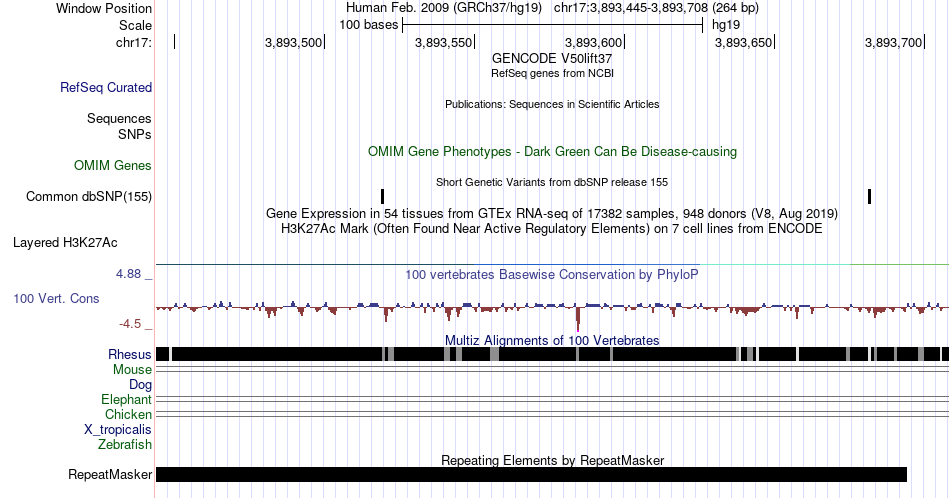Click the RefSeq genes from NCBI title
This screenshot has height=498, width=950.
(552, 73)
